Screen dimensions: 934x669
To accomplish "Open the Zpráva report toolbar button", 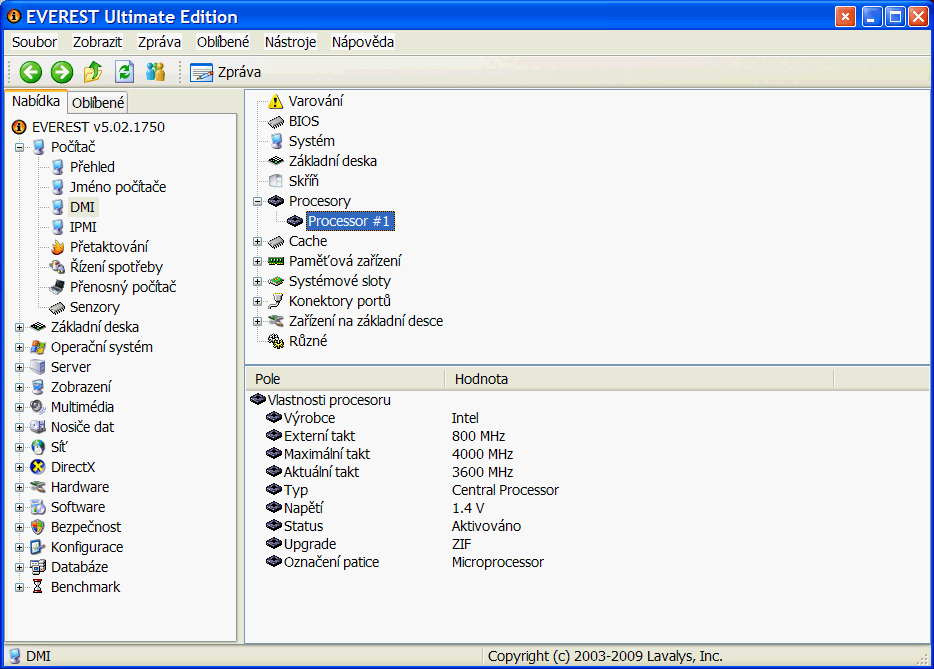I will [x=226, y=72].
